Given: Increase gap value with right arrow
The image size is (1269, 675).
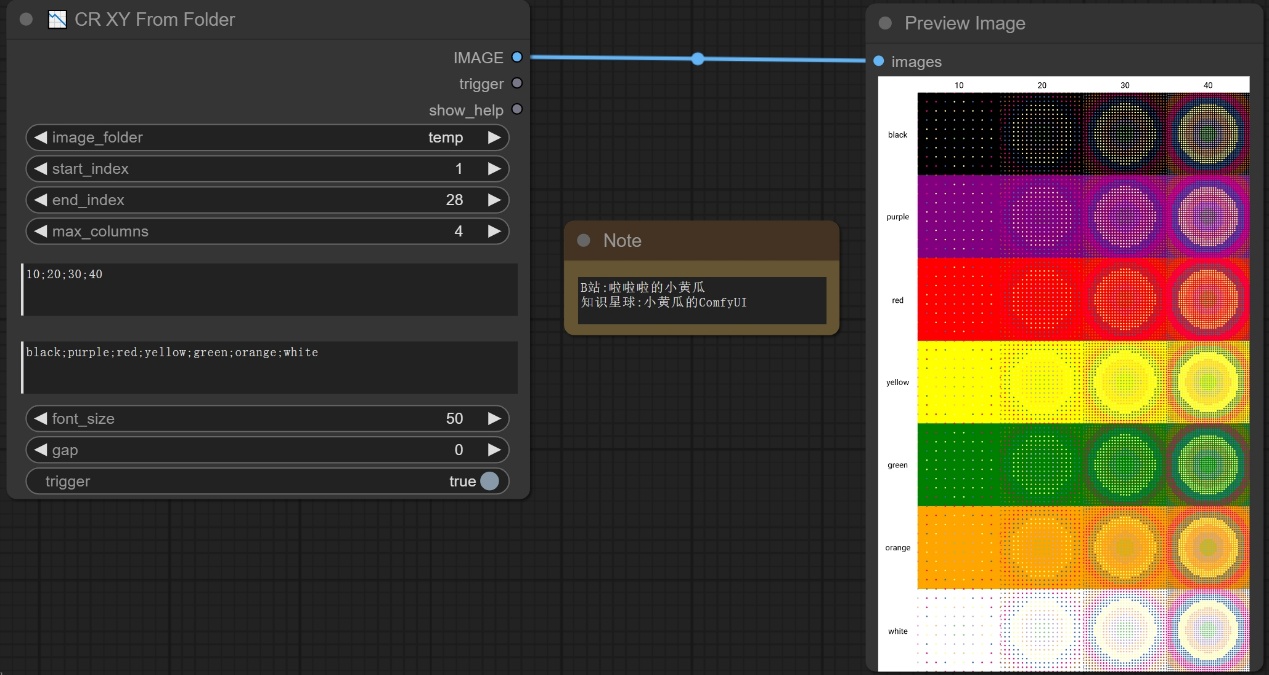Looking at the screenshot, I should (494, 450).
